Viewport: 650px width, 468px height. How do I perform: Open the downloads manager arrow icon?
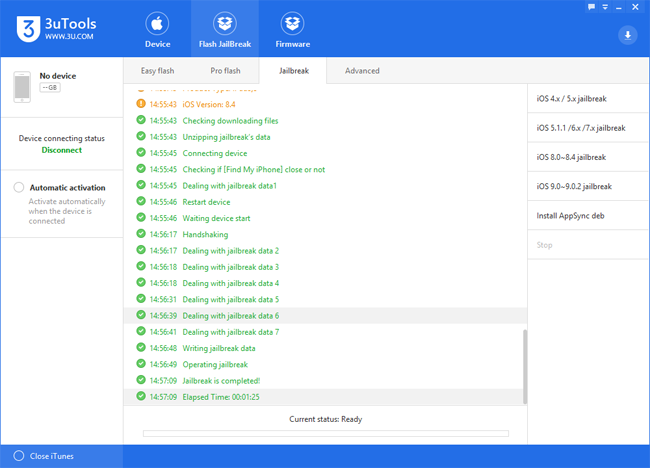pos(628,35)
